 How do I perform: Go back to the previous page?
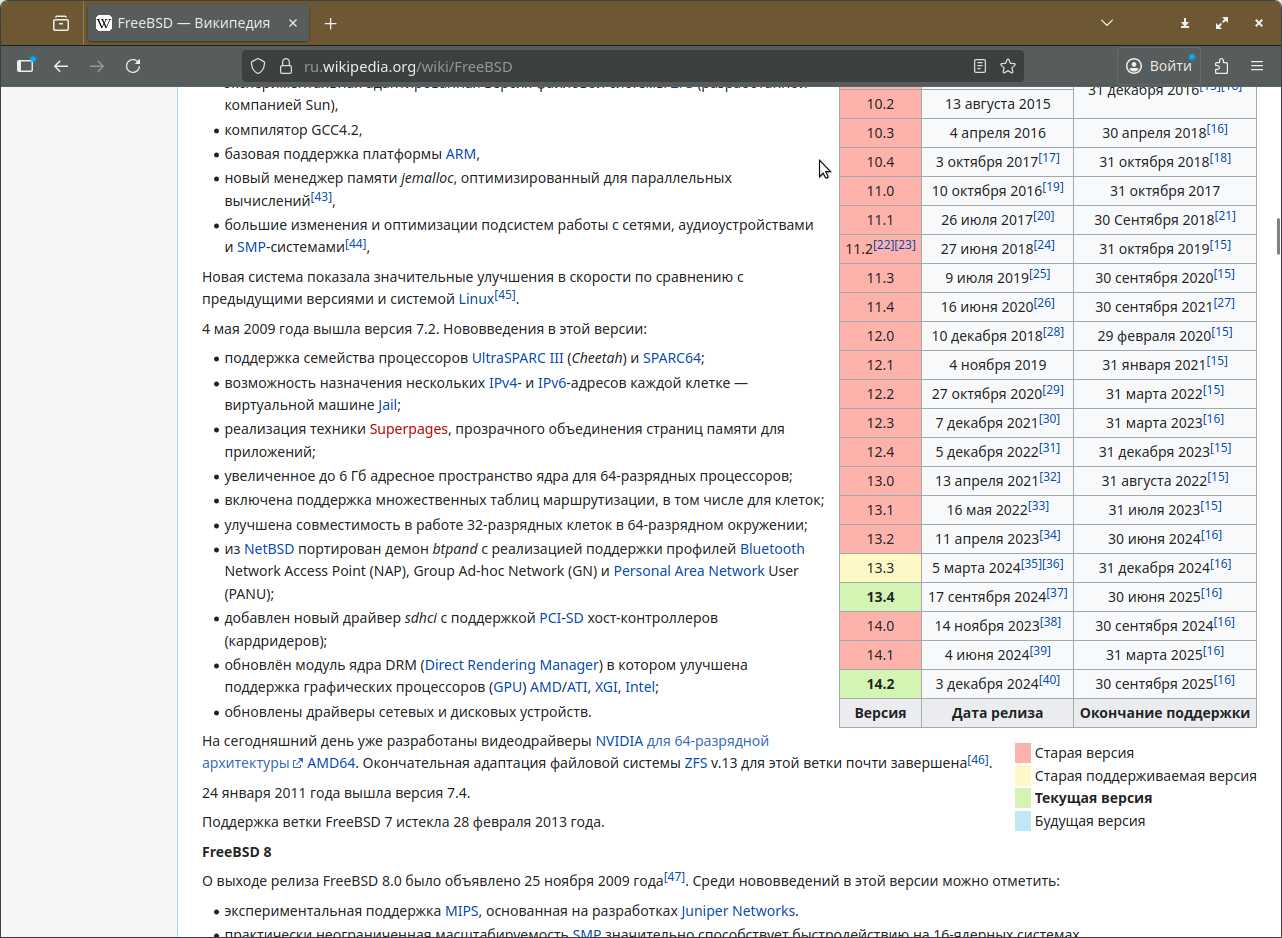(61, 66)
